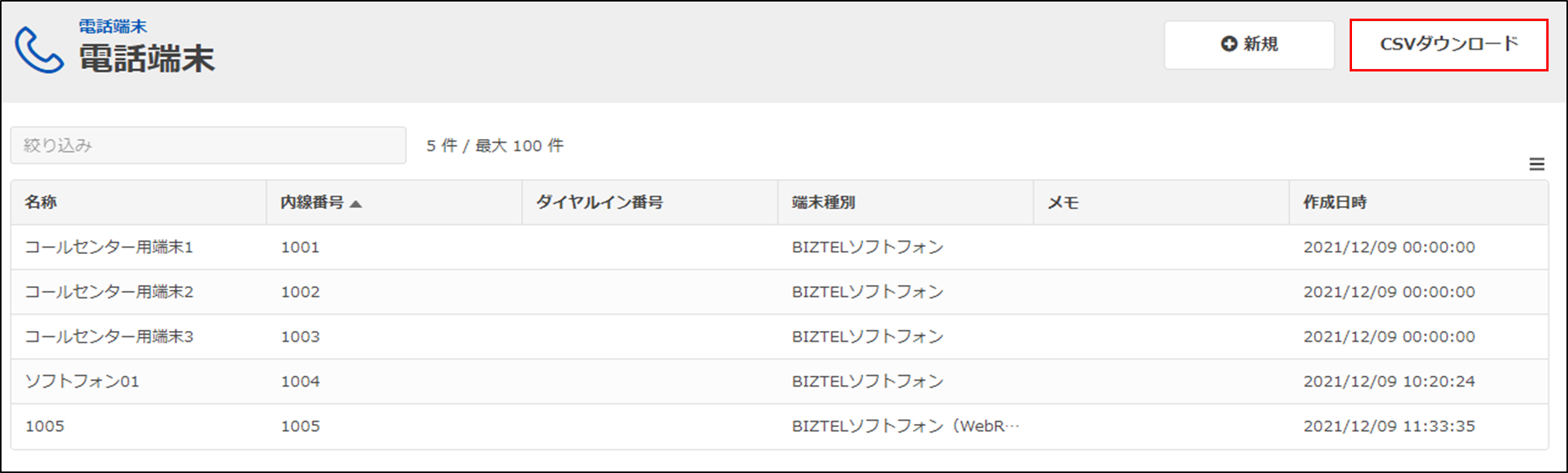Click the truncated BIZTELソフトフォン（WebR… cell
The image size is (1568, 473).
tap(905, 426)
